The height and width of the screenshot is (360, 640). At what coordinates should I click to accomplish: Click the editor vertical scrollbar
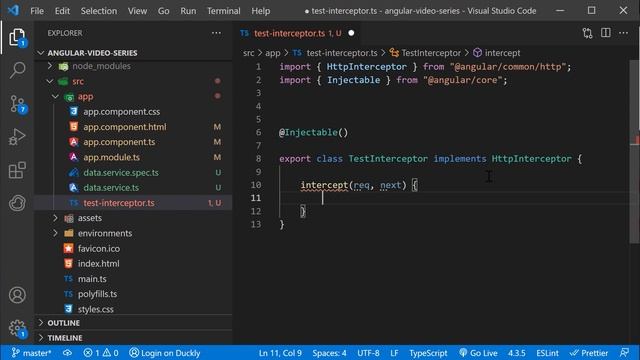click(x=635, y=152)
